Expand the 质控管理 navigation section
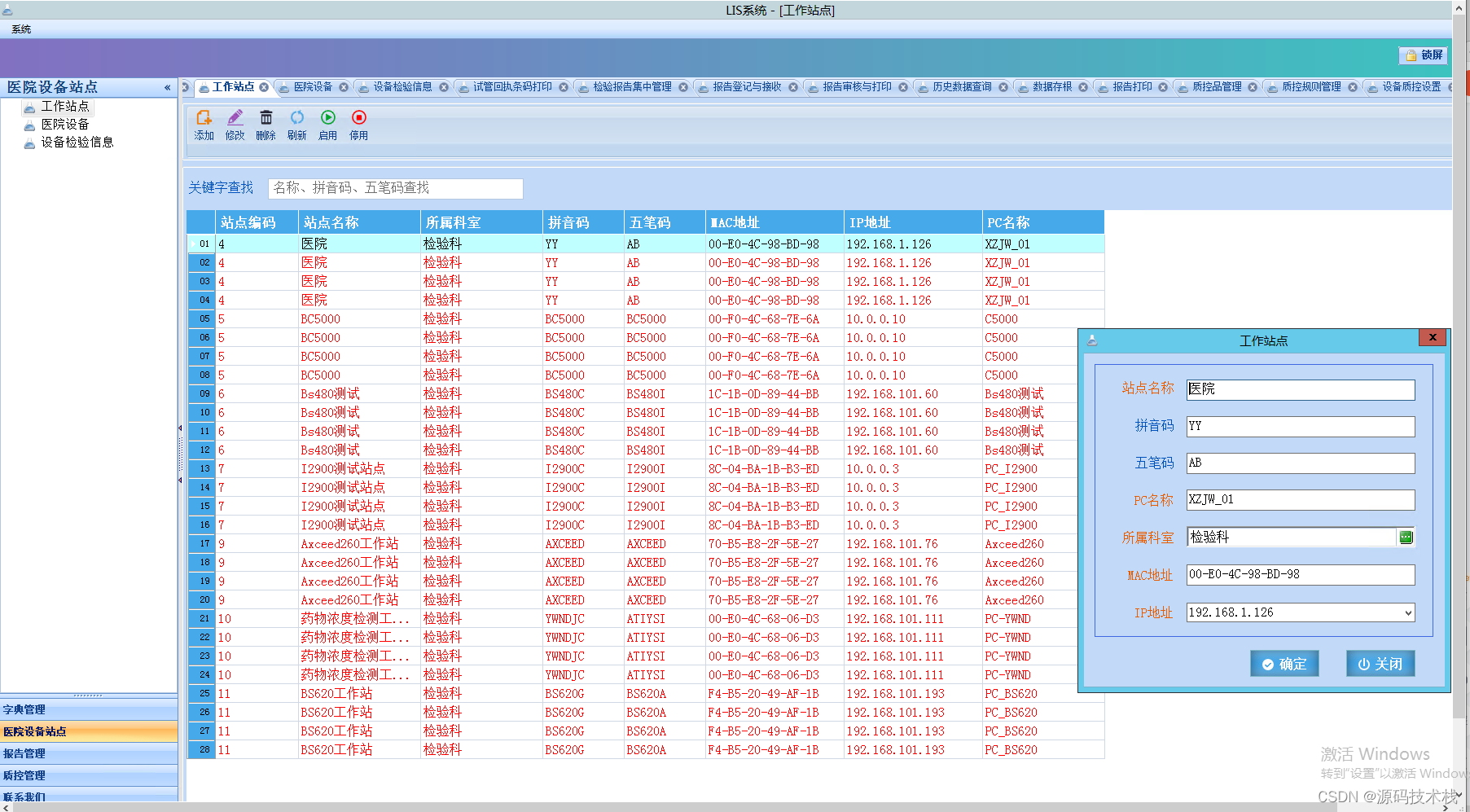The width and height of the screenshot is (1470, 812). [89, 775]
